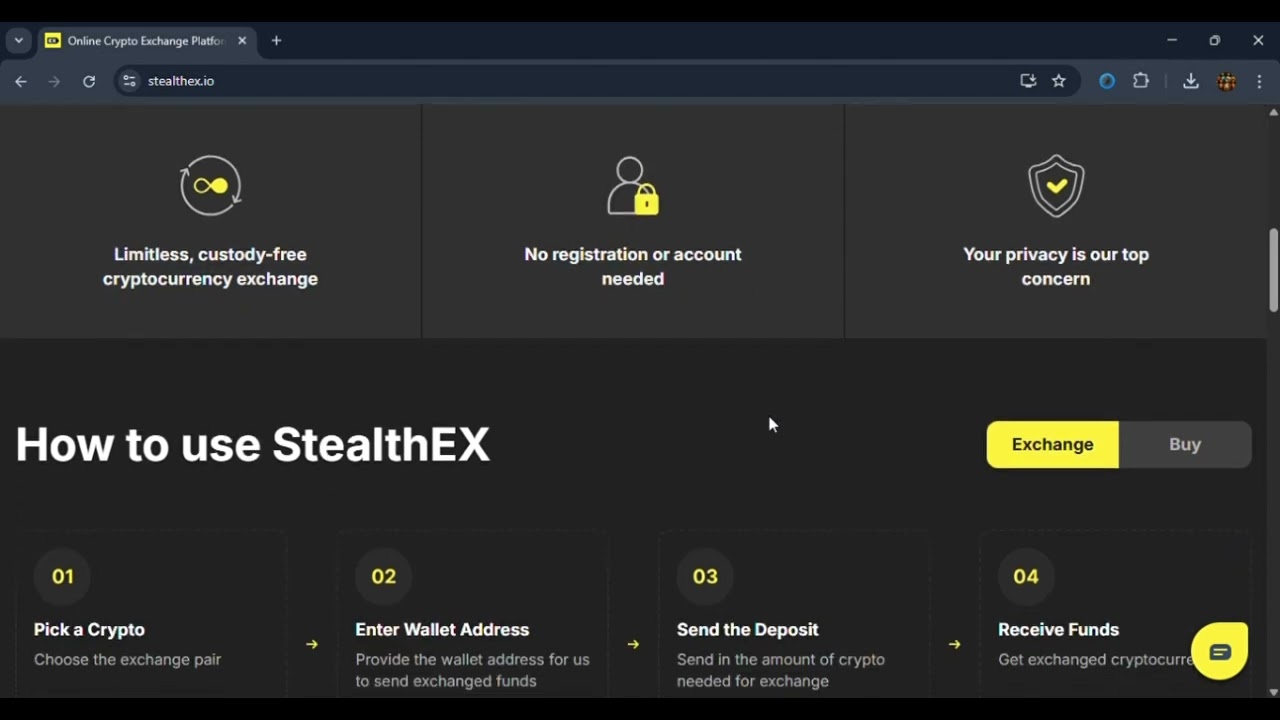Click the scrollbar down arrow
The height and width of the screenshot is (720, 1280).
[1273, 691]
